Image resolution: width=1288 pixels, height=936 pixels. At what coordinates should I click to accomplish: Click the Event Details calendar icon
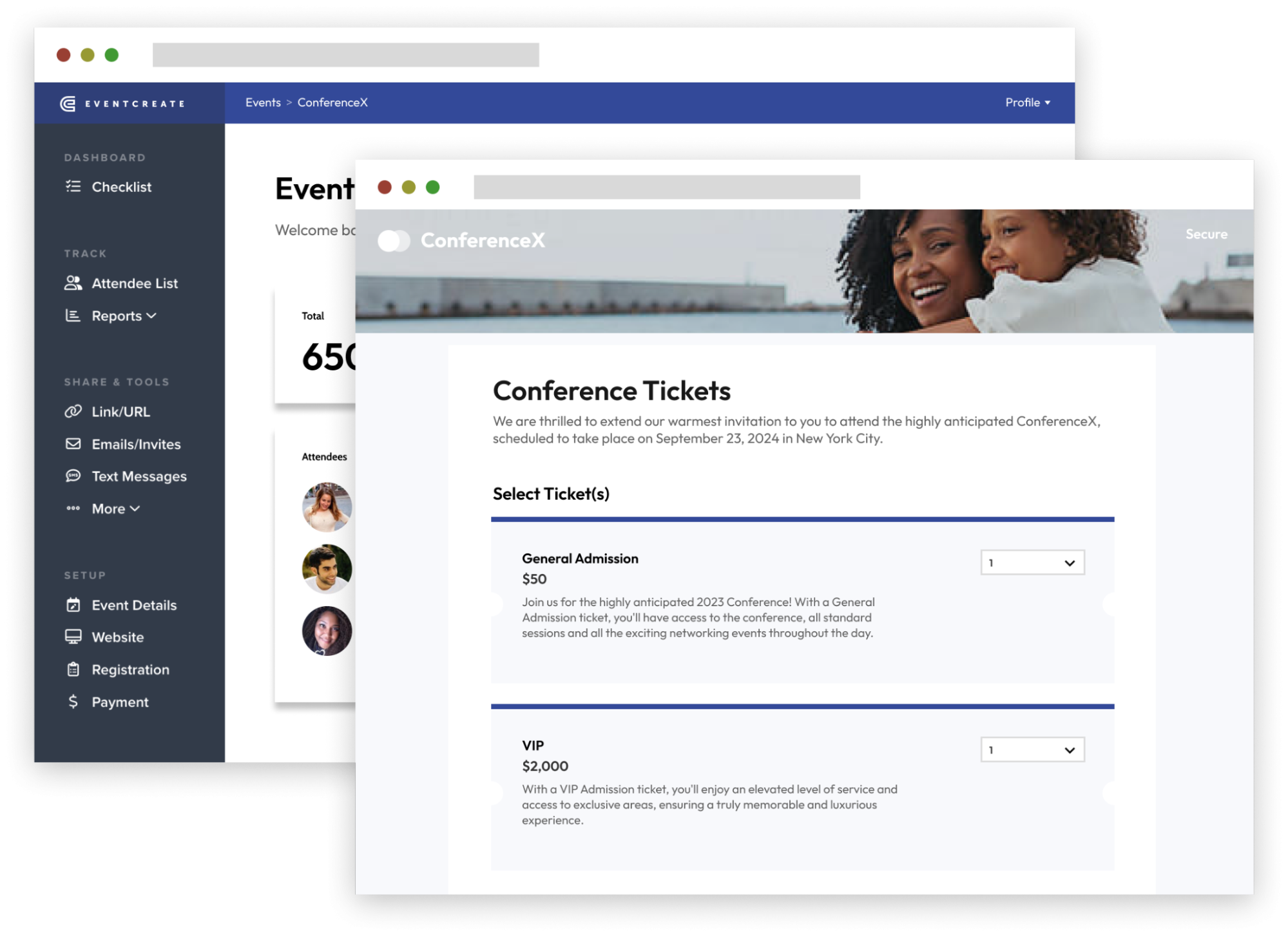[x=73, y=605]
